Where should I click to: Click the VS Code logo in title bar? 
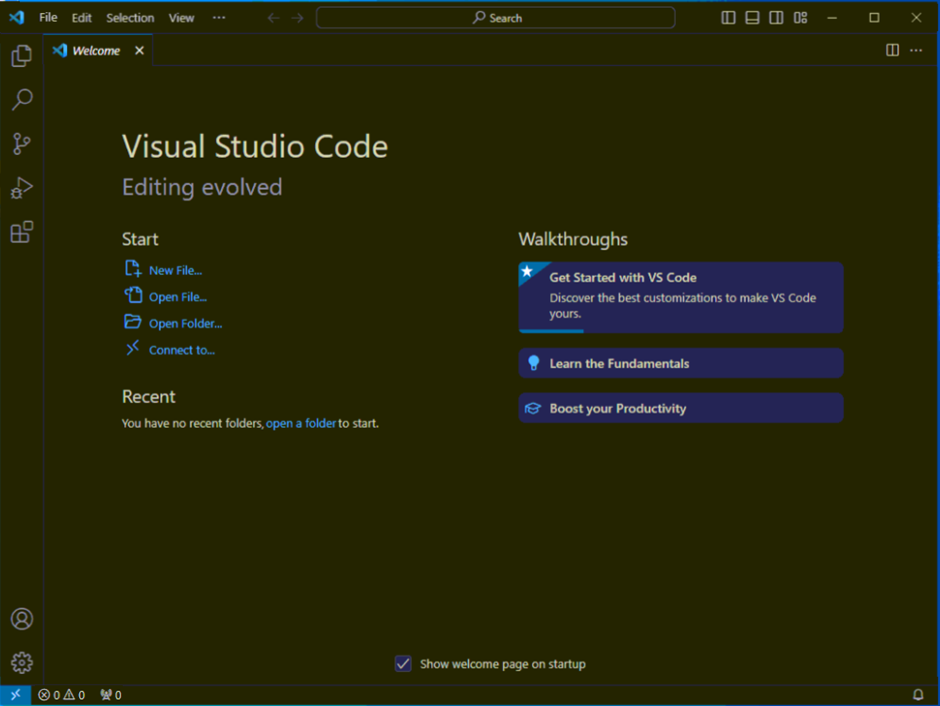coord(17,17)
